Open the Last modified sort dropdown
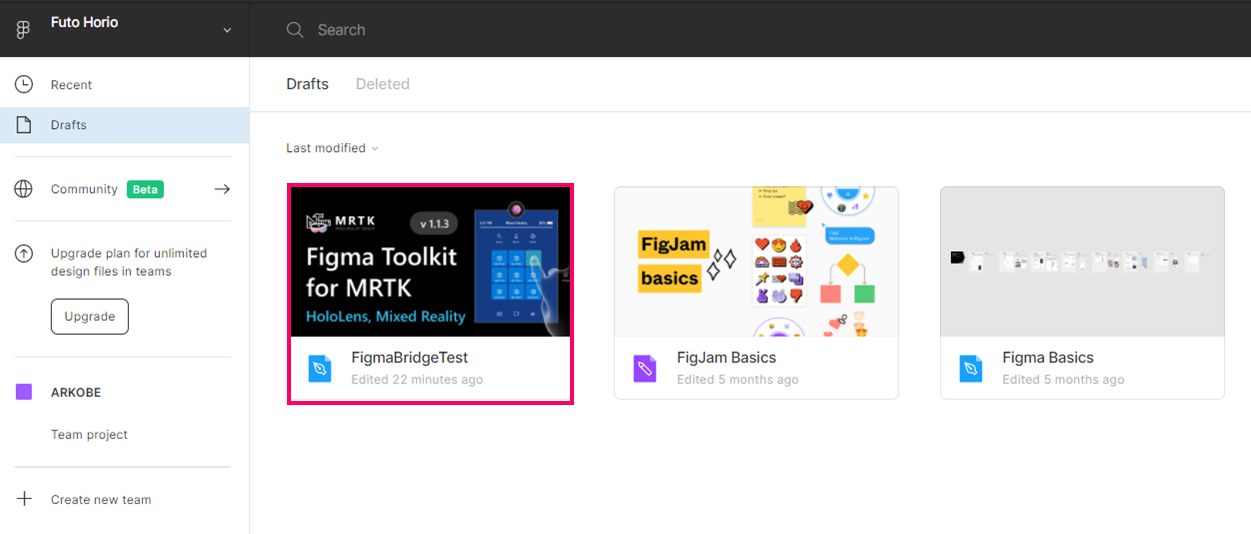 click(332, 148)
